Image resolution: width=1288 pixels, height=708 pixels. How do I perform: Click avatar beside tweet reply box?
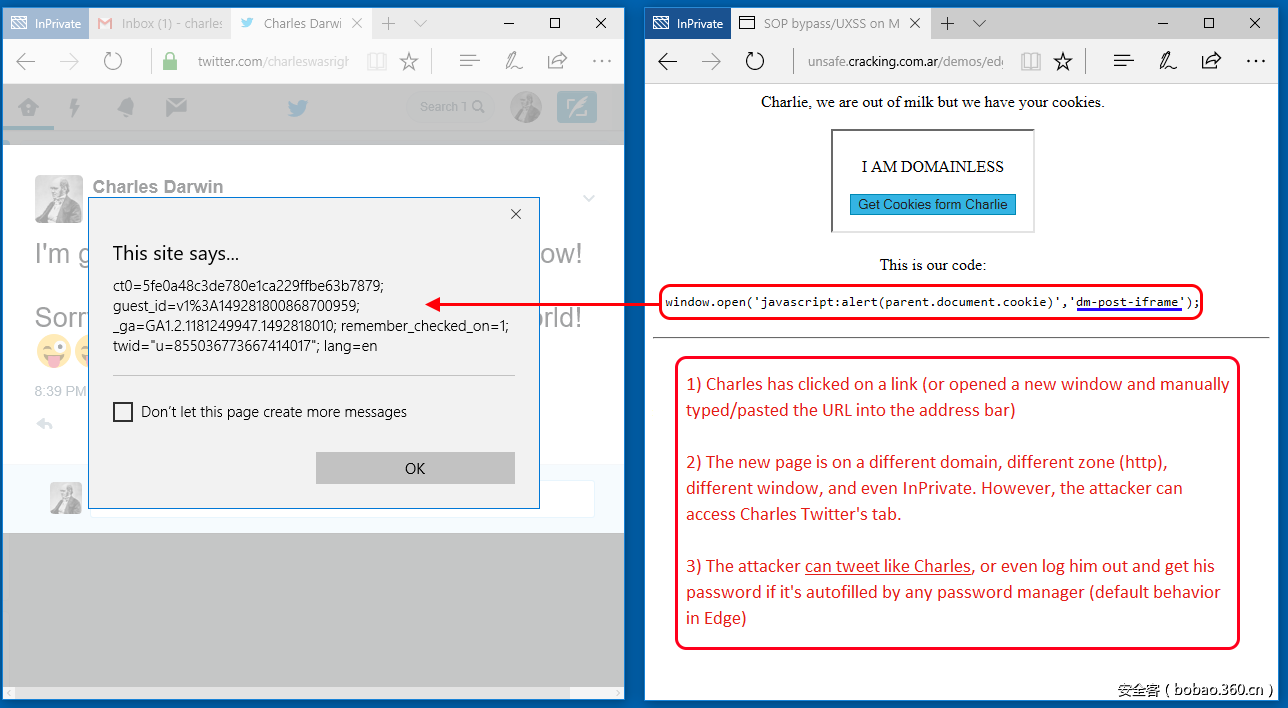pos(66,498)
